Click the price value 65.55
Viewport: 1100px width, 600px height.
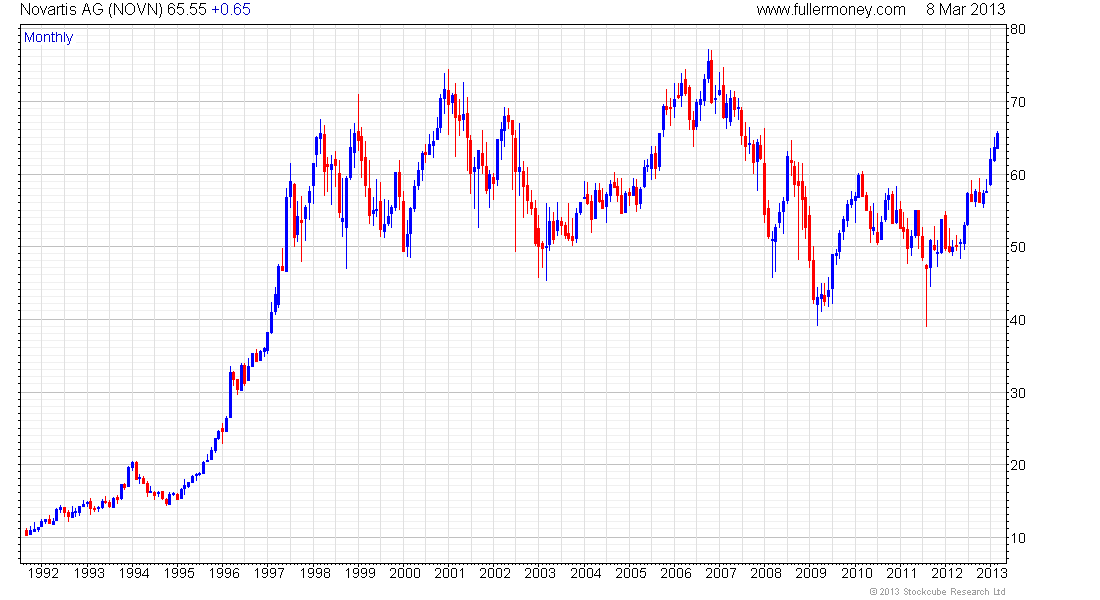pos(187,10)
